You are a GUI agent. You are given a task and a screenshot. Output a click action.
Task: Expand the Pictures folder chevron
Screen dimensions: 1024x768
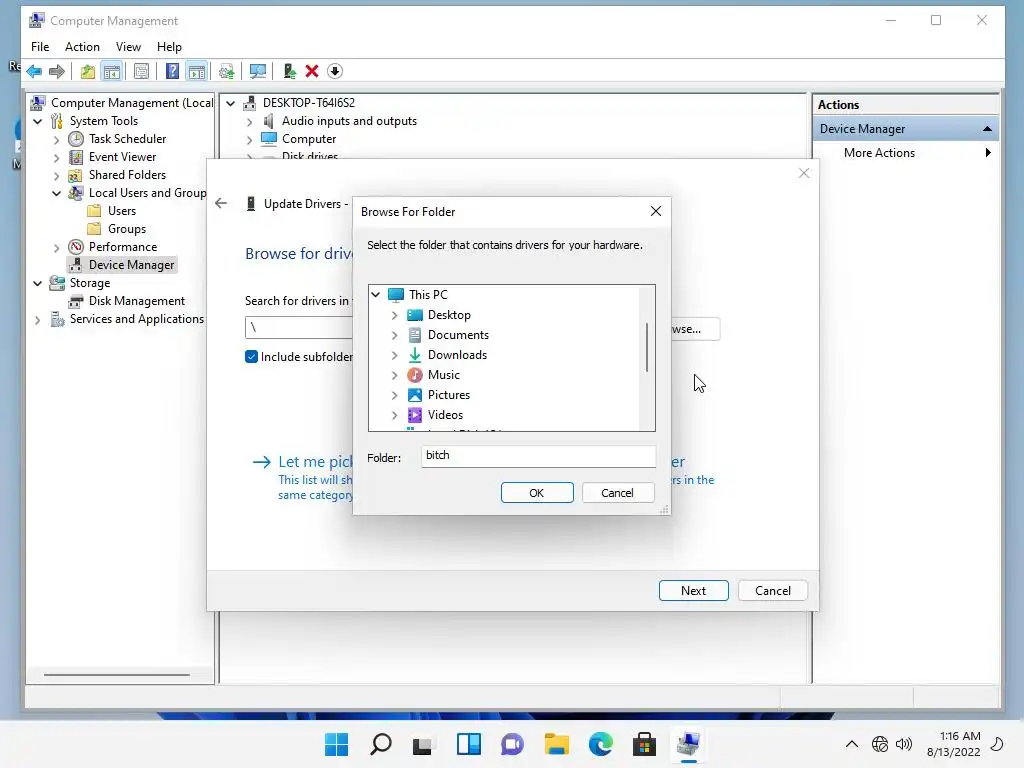[394, 395]
